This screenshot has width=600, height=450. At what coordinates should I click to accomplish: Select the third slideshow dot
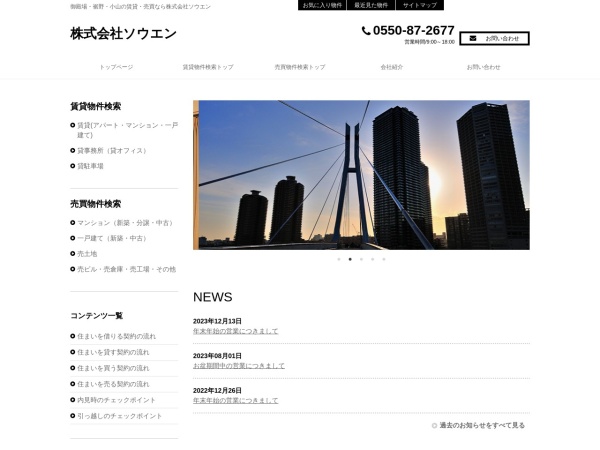pos(361,259)
